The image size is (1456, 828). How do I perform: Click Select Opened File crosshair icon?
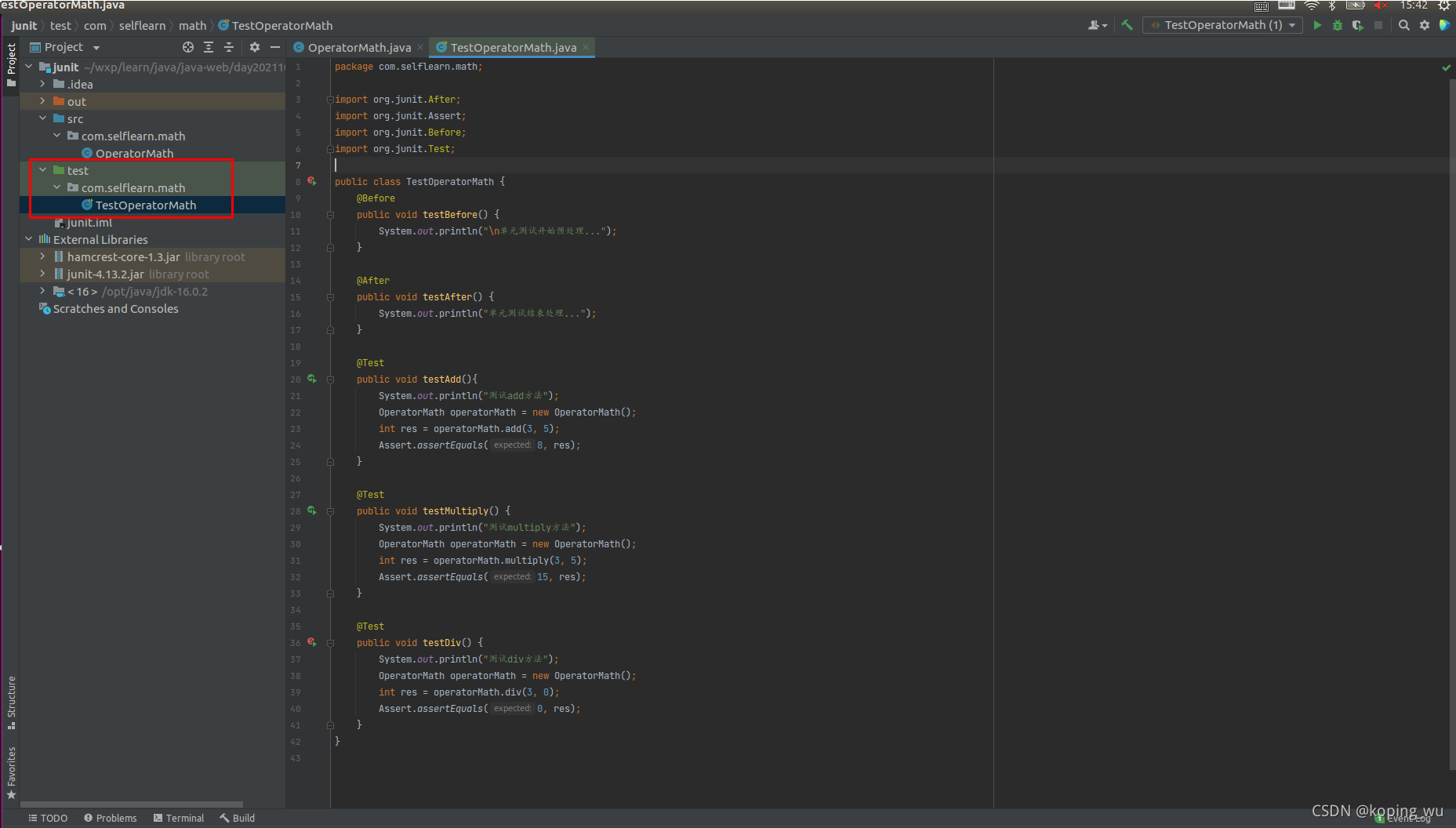tap(188, 47)
